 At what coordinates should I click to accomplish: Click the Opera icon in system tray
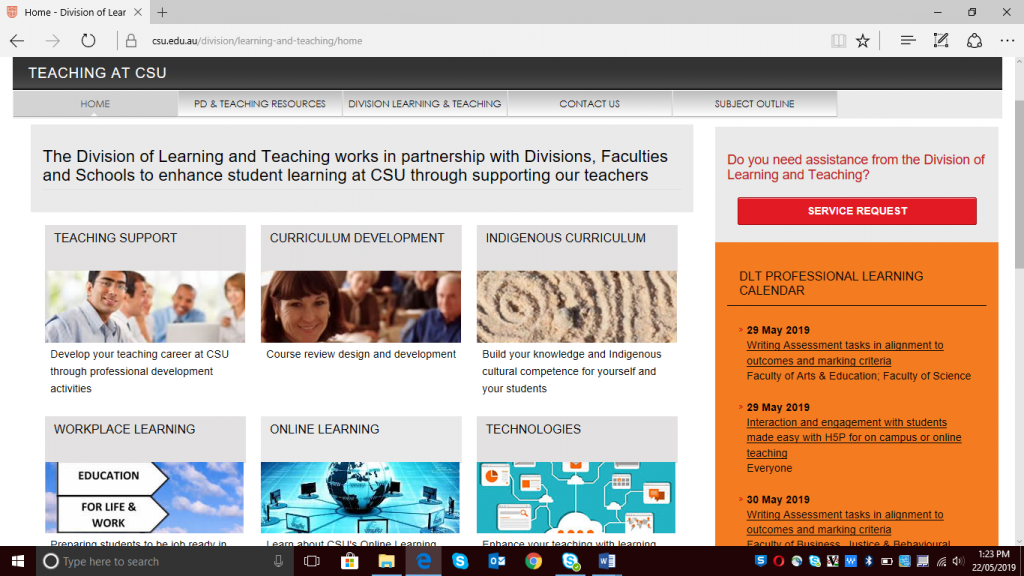[x=778, y=561]
